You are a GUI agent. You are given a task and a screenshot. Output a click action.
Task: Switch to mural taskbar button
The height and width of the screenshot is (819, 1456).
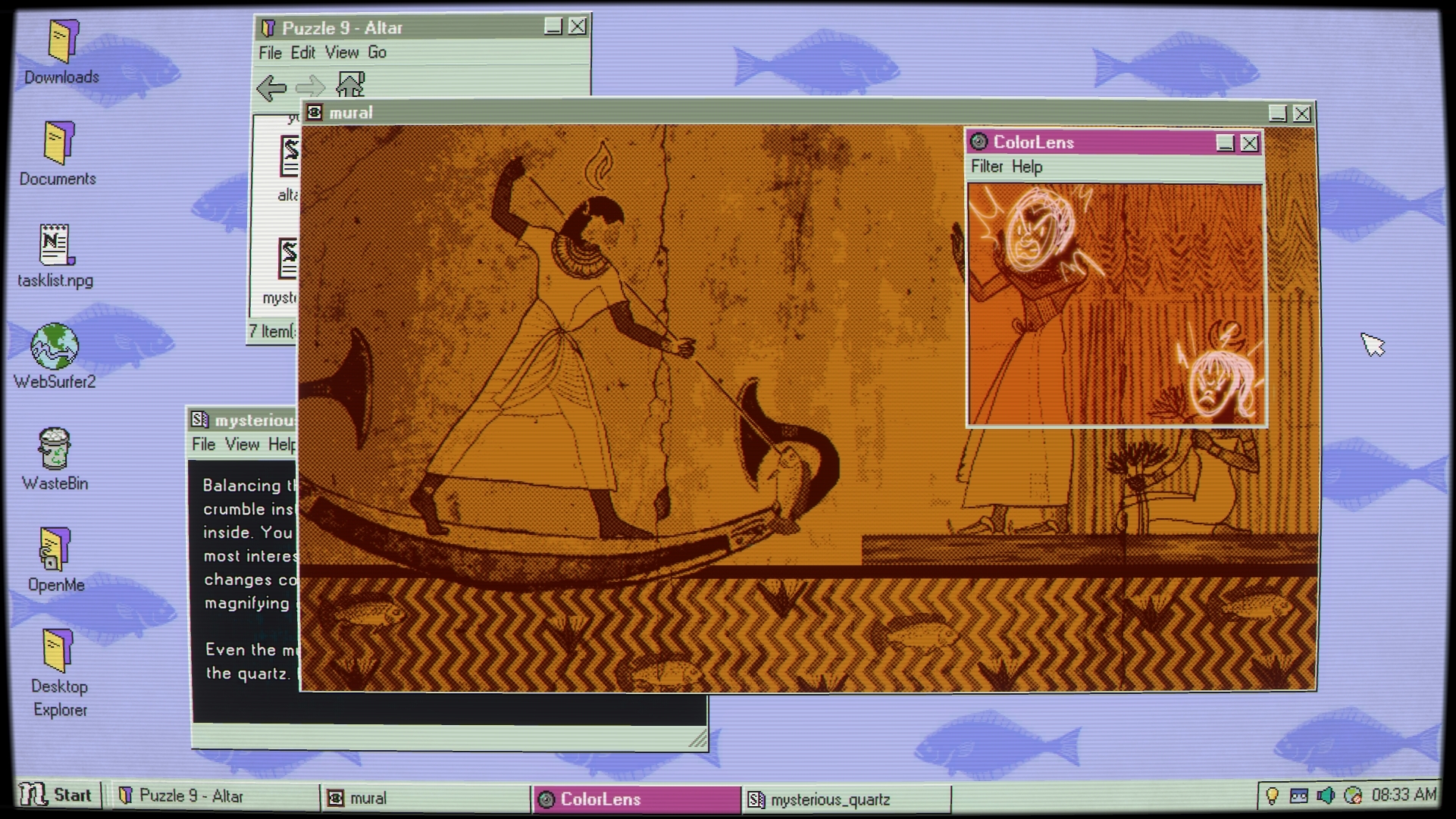click(424, 798)
